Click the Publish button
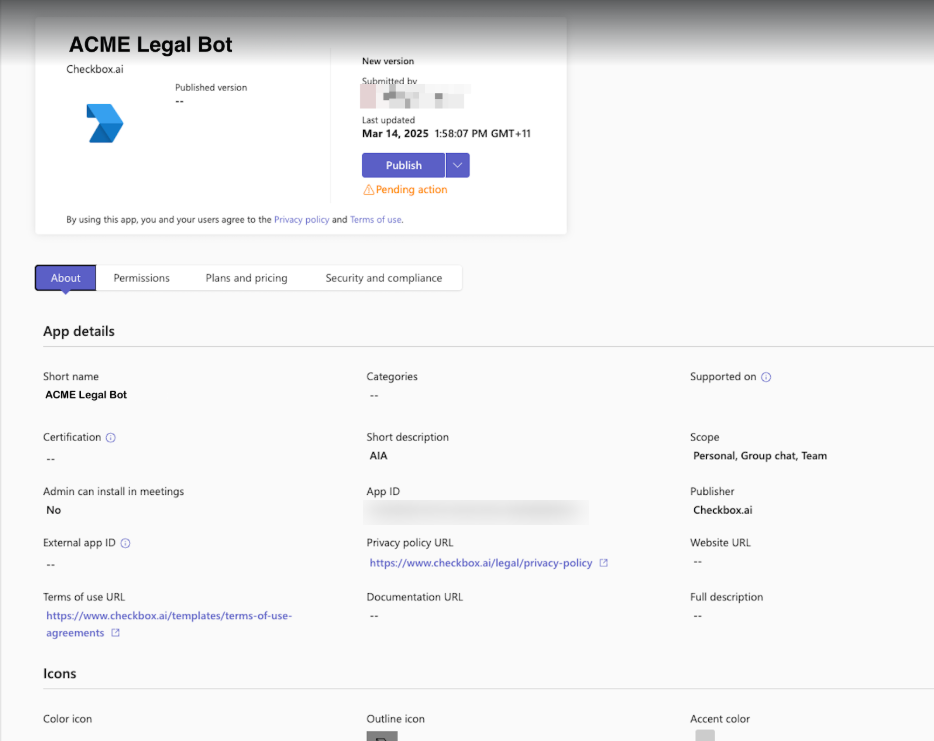The width and height of the screenshot is (934, 741). (x=403, y=166)
